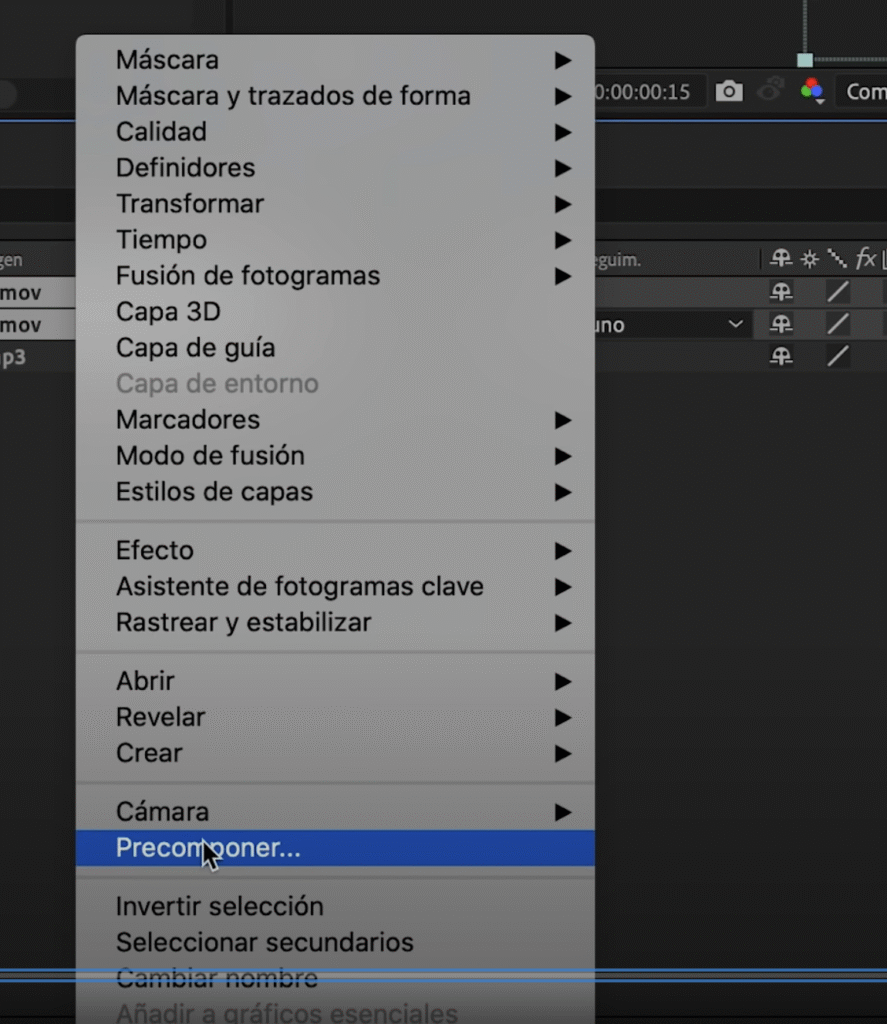Toggle the quality switch on the second mov layer
The image size is (887, 1024).
click(x=837, y=324)
